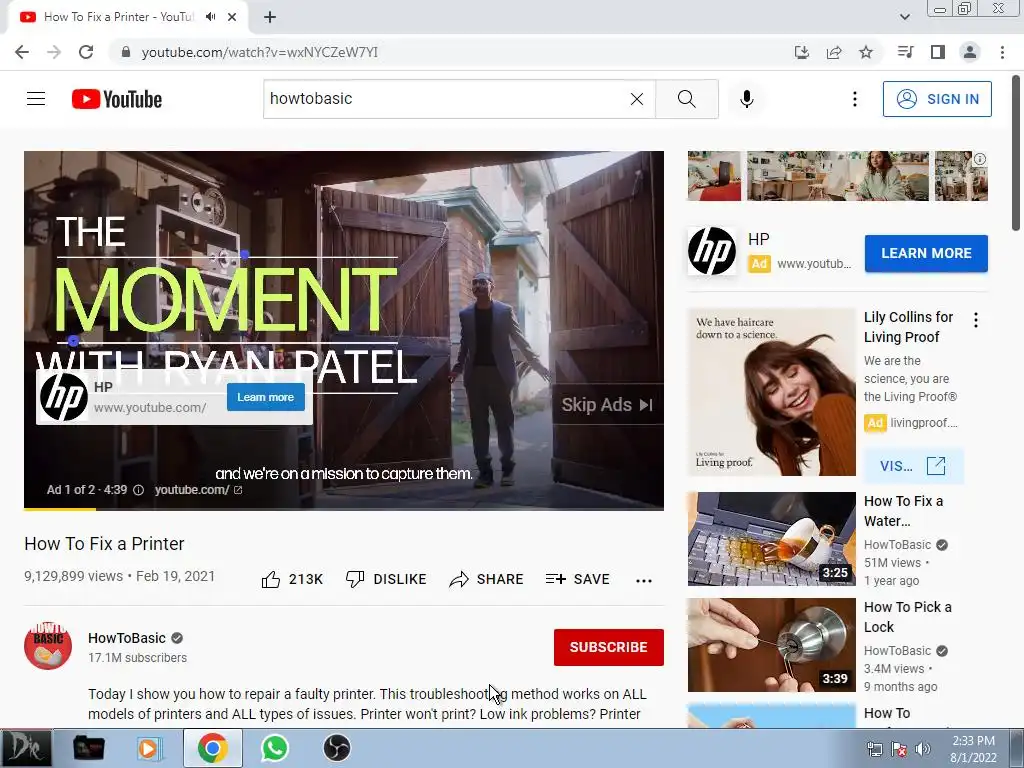Viewport: 1024px width, 768px height.
Task: Like the video with thumbs up
Action: point(292,579)
